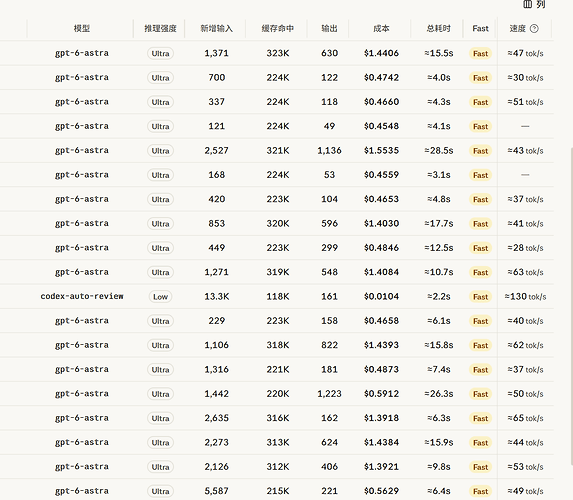Image resolution: width=573 pixels, height=500 pixels.
Task: Select the cost value $0.4873
Action: click(381, 370)
